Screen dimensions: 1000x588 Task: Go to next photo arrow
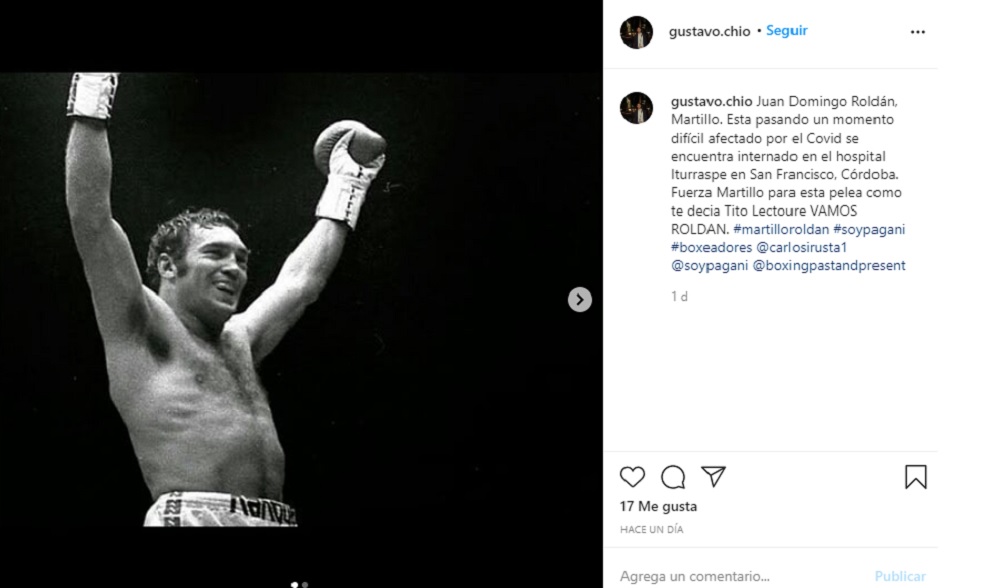pos(580,300)
